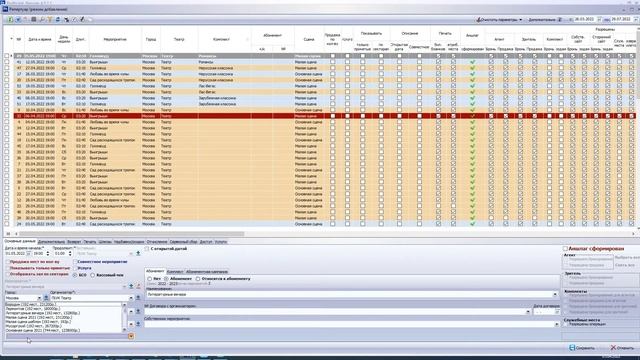Viewport: 640px width, 360px height.
Task: Switch to the Сервисный сбор tab
Action: coord(183,242)
